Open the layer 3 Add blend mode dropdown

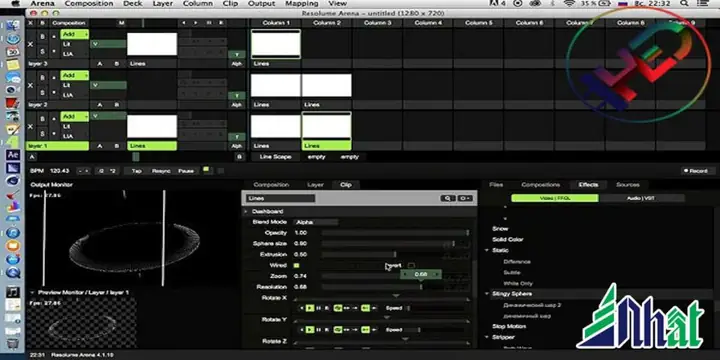click(x=74, y=34)
